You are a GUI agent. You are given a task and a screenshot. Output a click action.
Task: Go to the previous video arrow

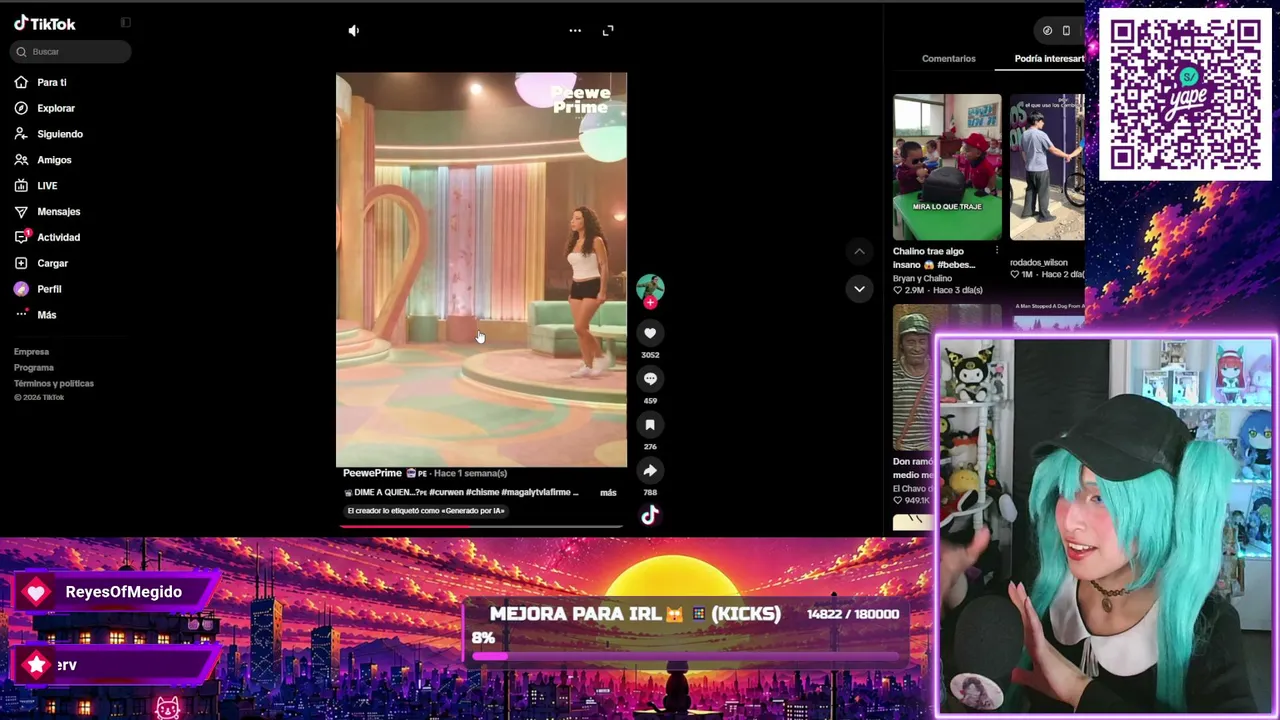pyautogui.click(x=859, y=251)
